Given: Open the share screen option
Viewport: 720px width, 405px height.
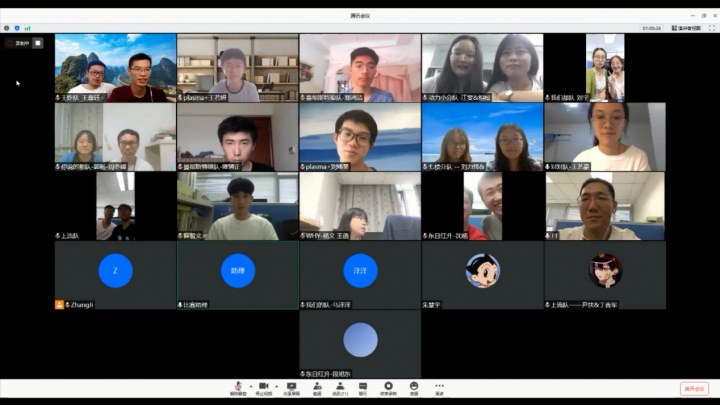Looking at the screenshot, I should click(292, 386).
